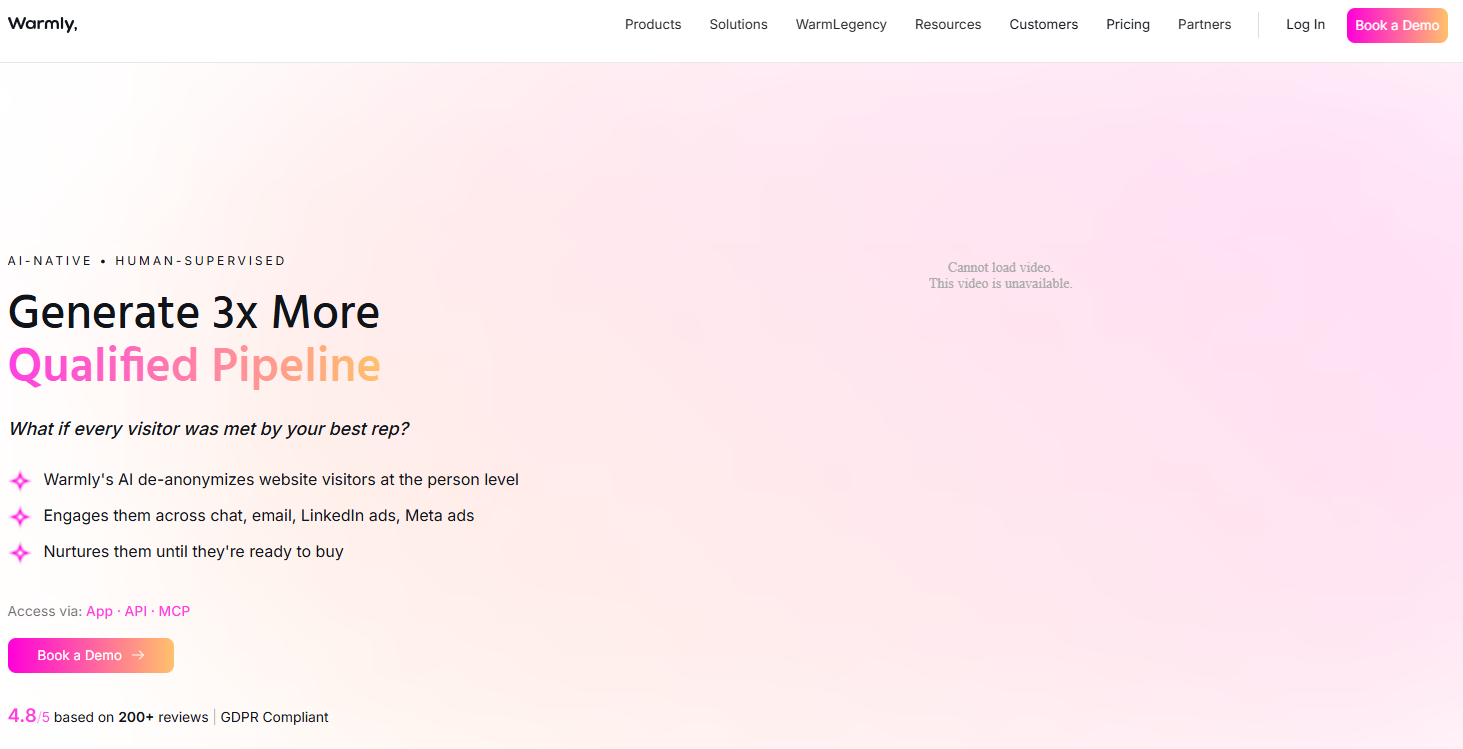Click Book a Demo button with arrow
Viewport: 1463px width, 749px height.
pyautogui.click(x=91, y=655)
